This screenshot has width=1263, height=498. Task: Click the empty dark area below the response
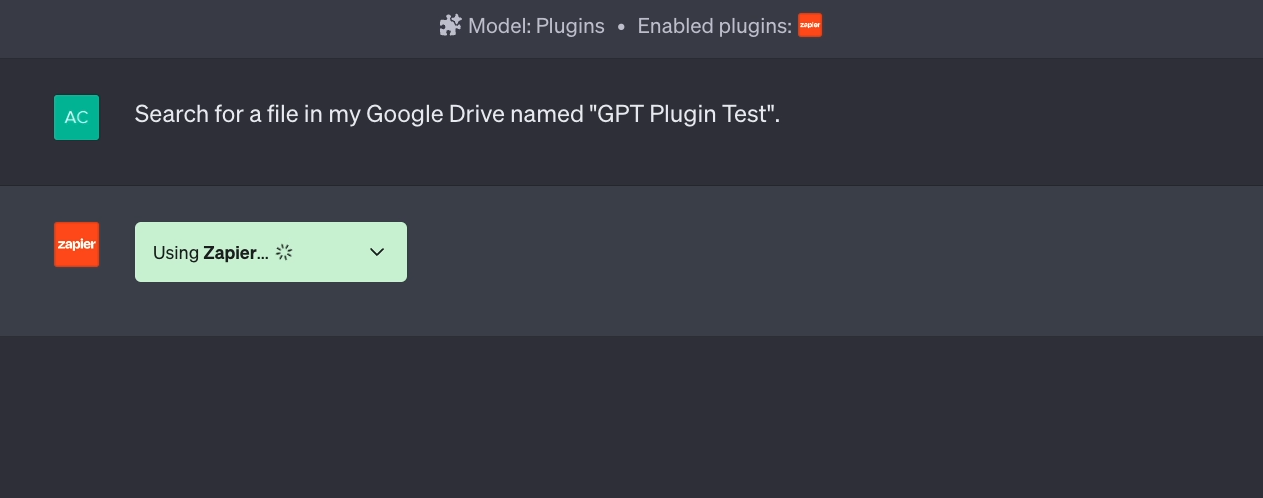click(631, 417)
